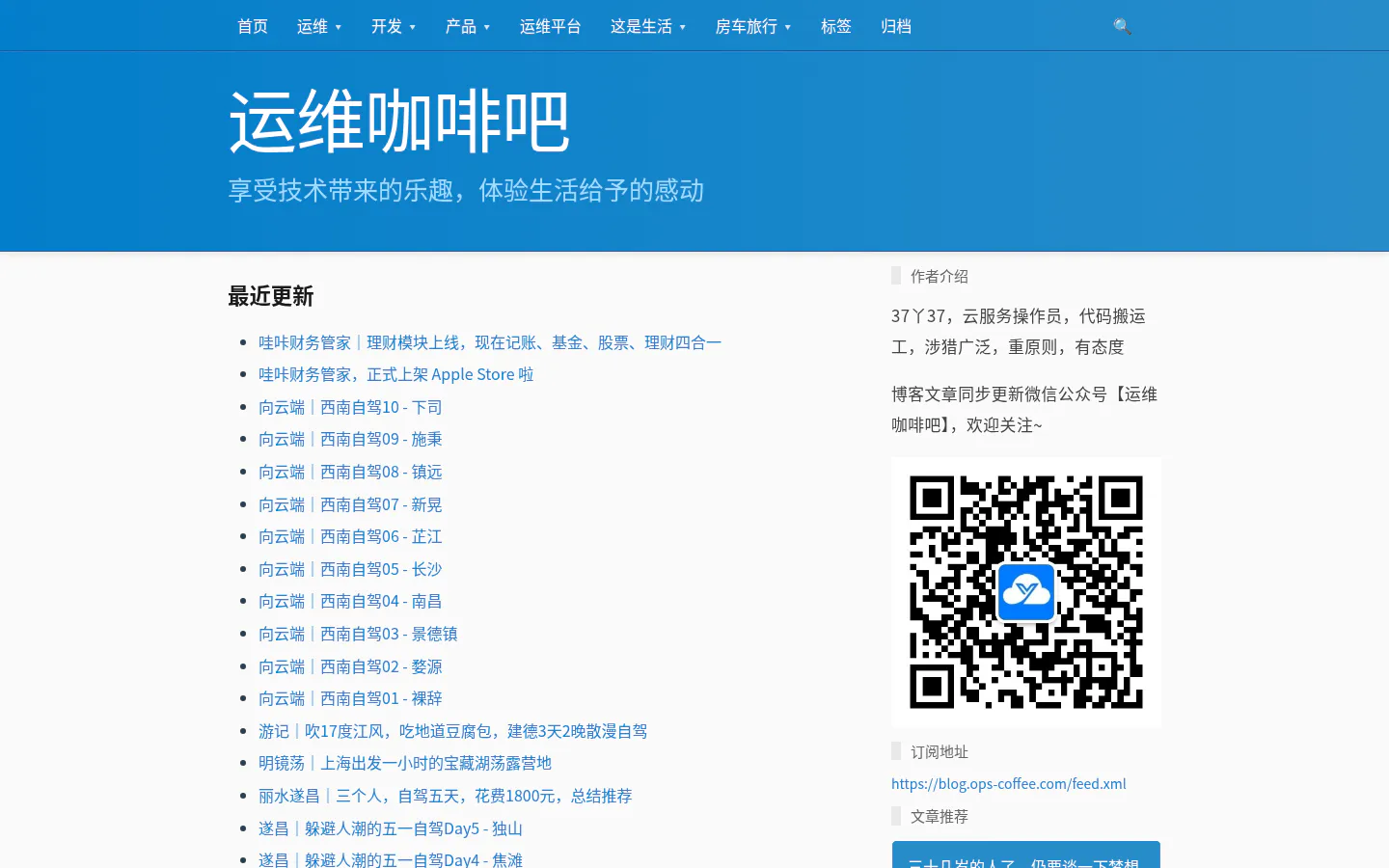Click the 运维咖啡吧 site title
Viewport: 1389px width, 868px height.
pos(399,122)
